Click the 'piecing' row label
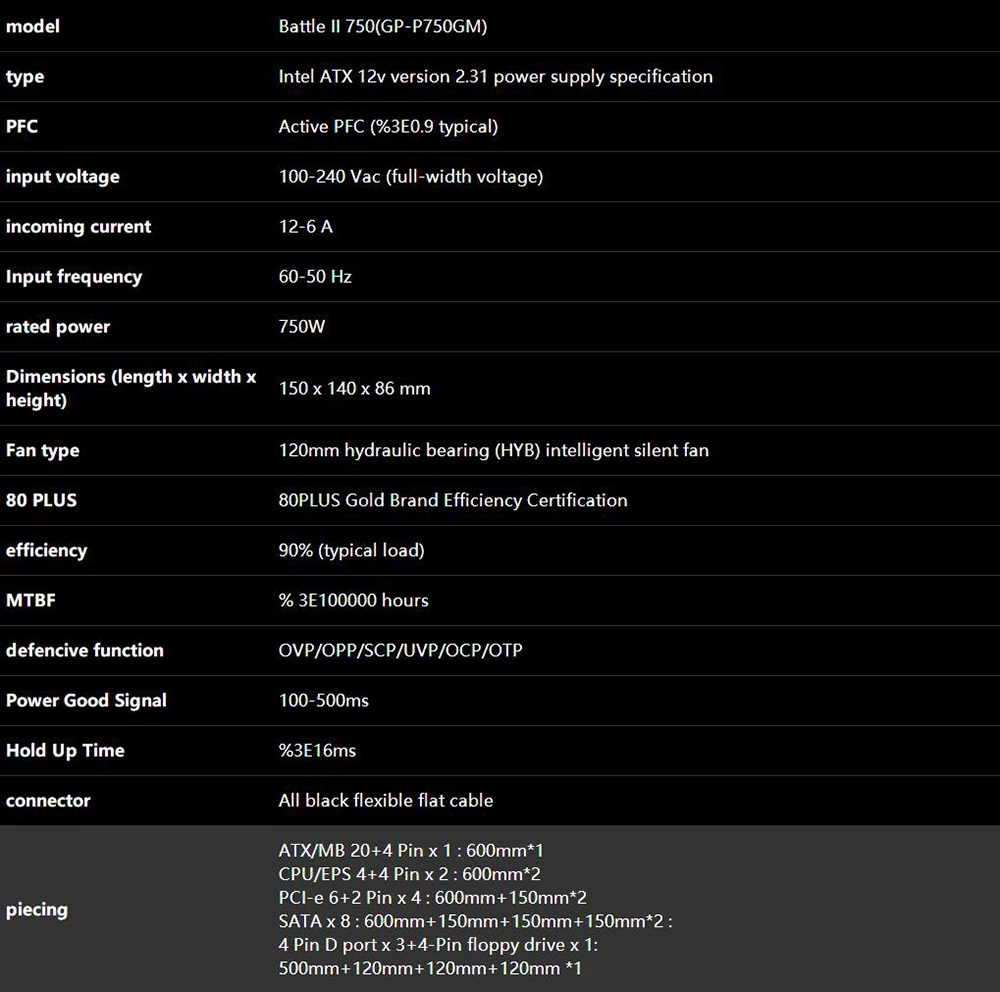Image resolution: width=1000 pixels, height=992 pixels. pos(37,910)
